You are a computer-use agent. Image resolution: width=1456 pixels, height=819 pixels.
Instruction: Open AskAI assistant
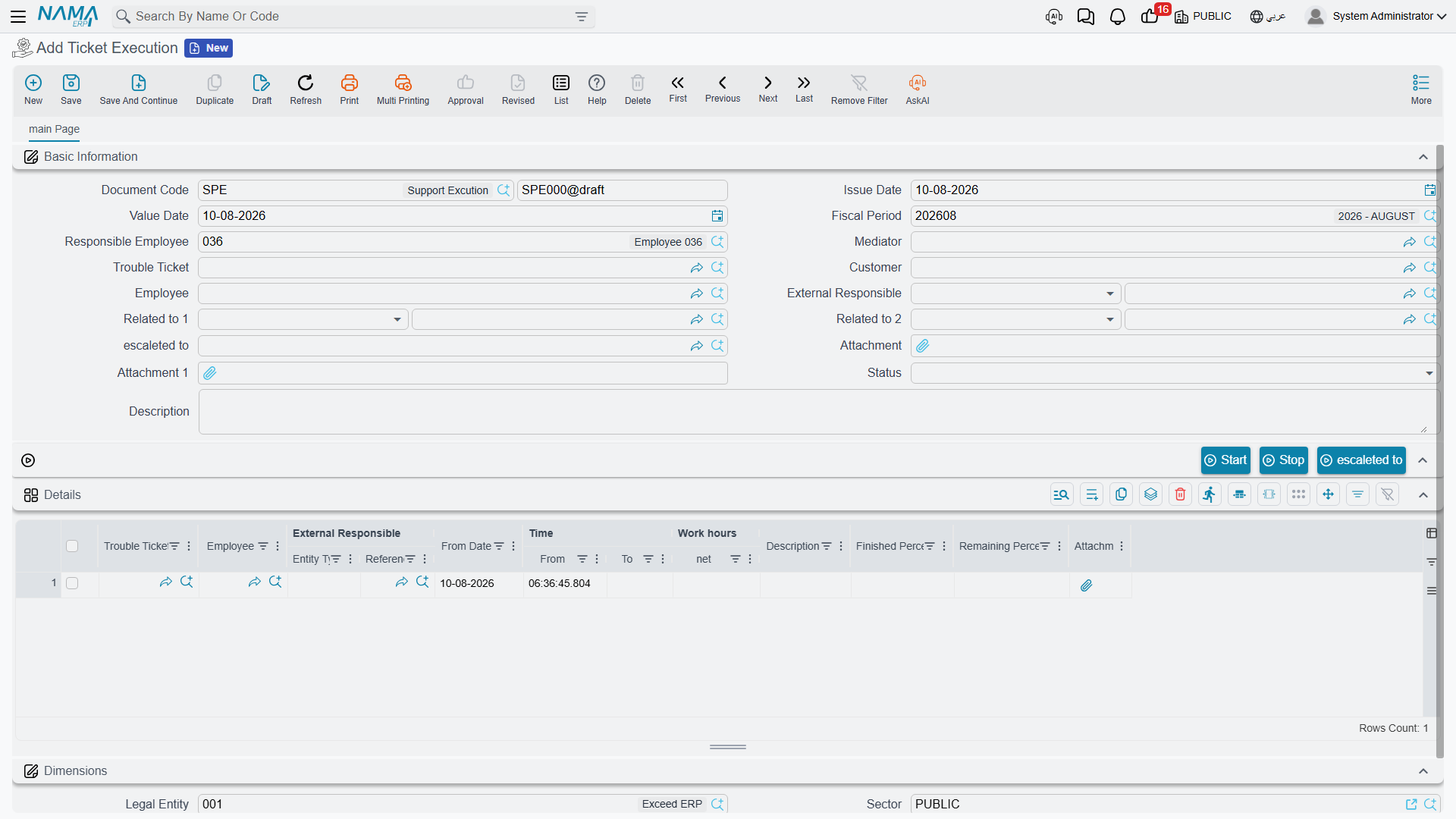click(x=918, y=89)
